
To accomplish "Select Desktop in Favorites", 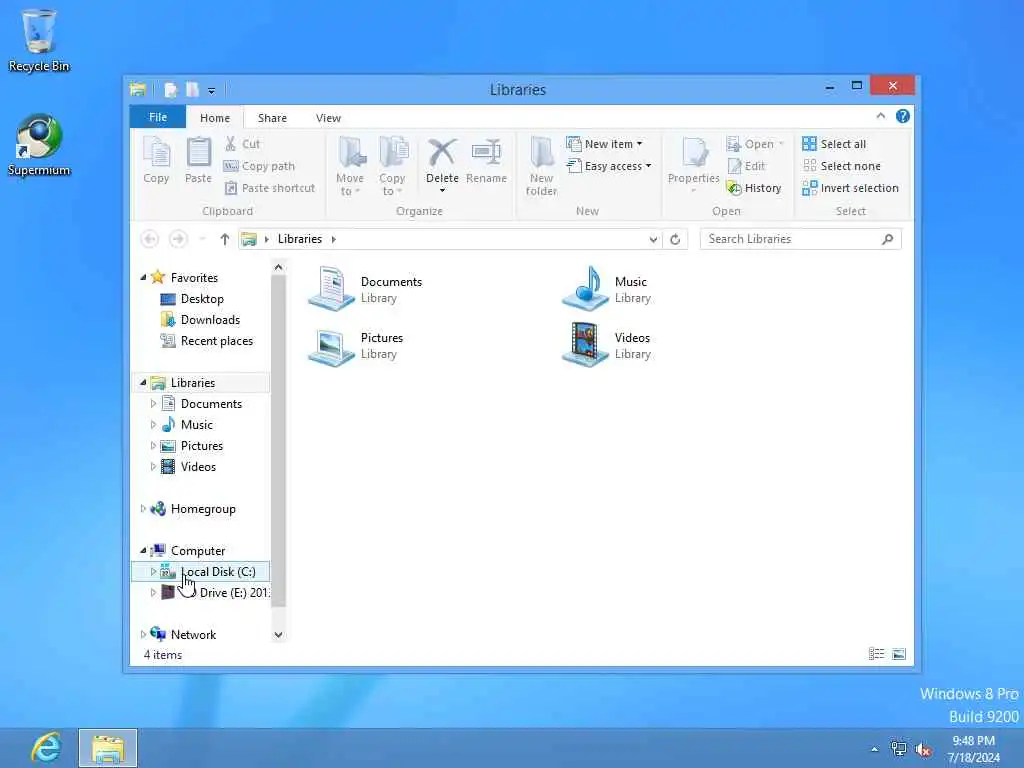I will pyautogui.click(x=202, y=298).
